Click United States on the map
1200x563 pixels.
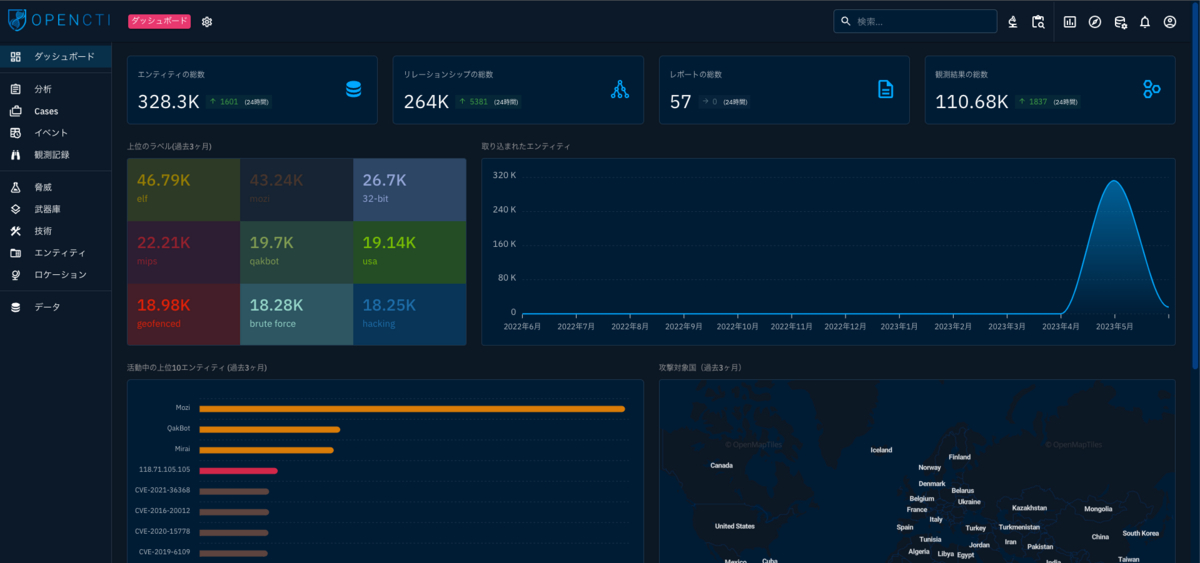[735, 526]
